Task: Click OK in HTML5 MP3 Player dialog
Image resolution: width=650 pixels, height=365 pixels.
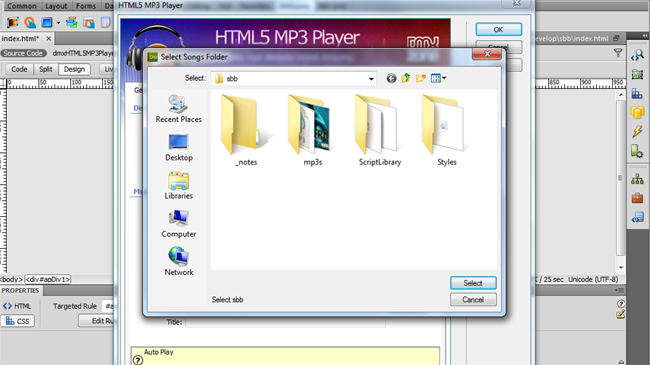Action: point(498,29)
